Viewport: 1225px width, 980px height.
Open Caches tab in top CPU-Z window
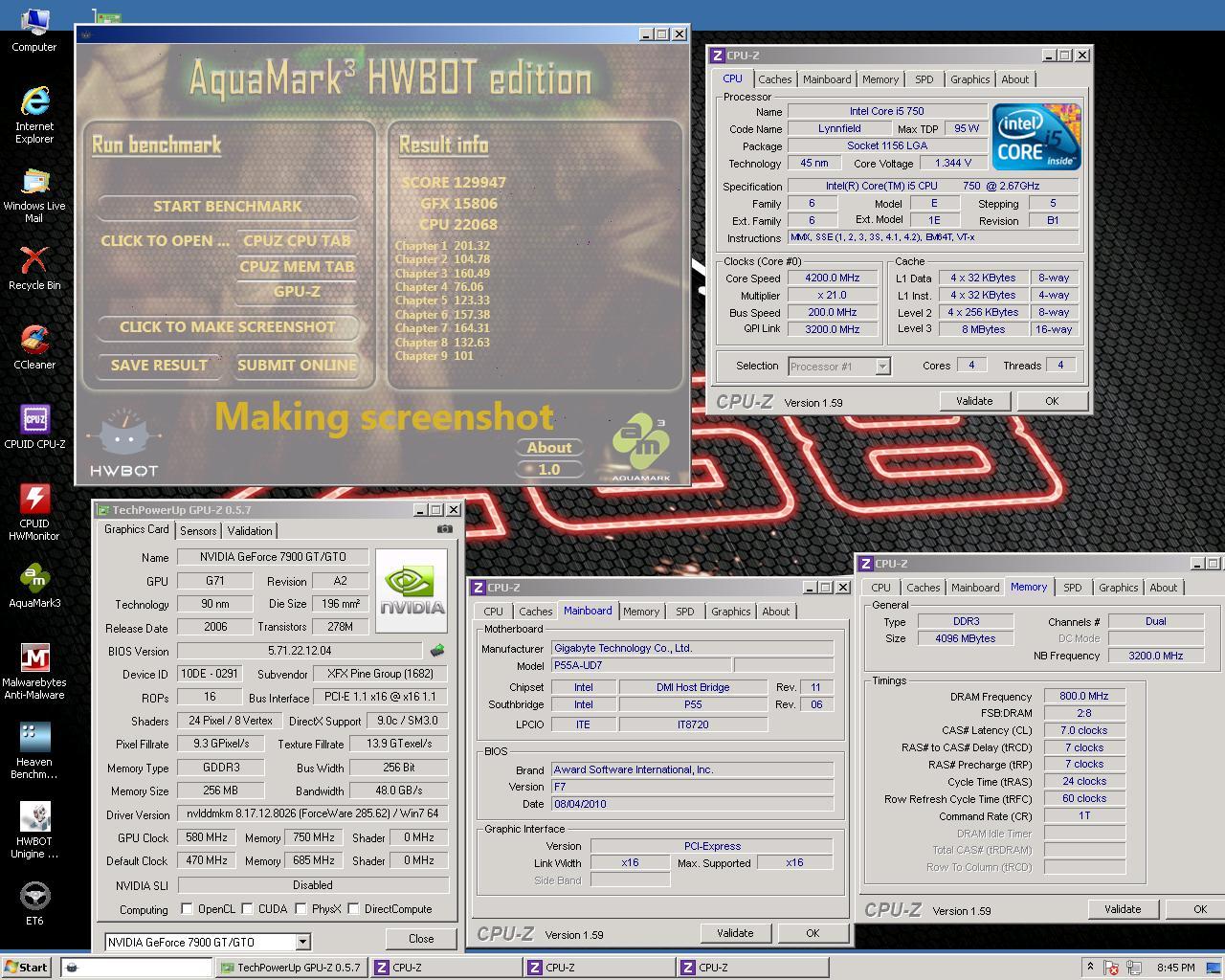point(775,79)
